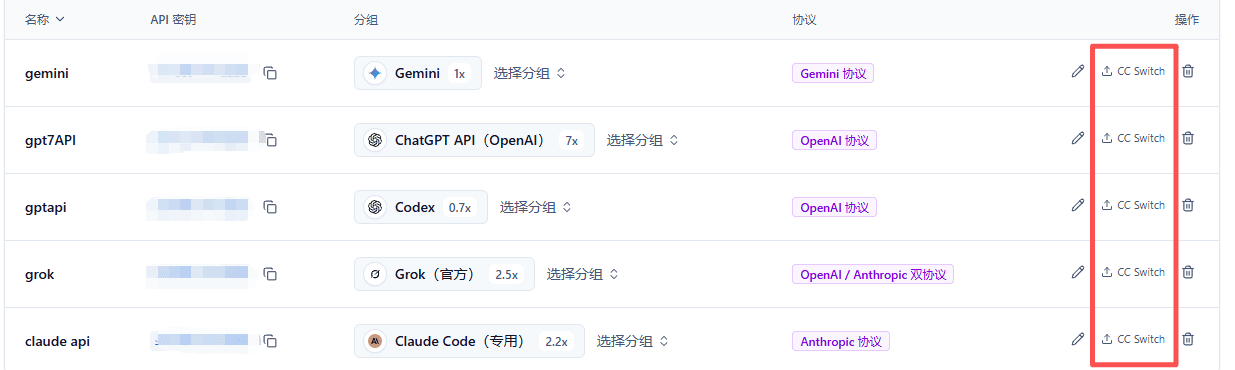Screen dimensions: 1235x370
Task: Select the gpt7API name cell
Action: pyautogui.click(x=50, y=140)
